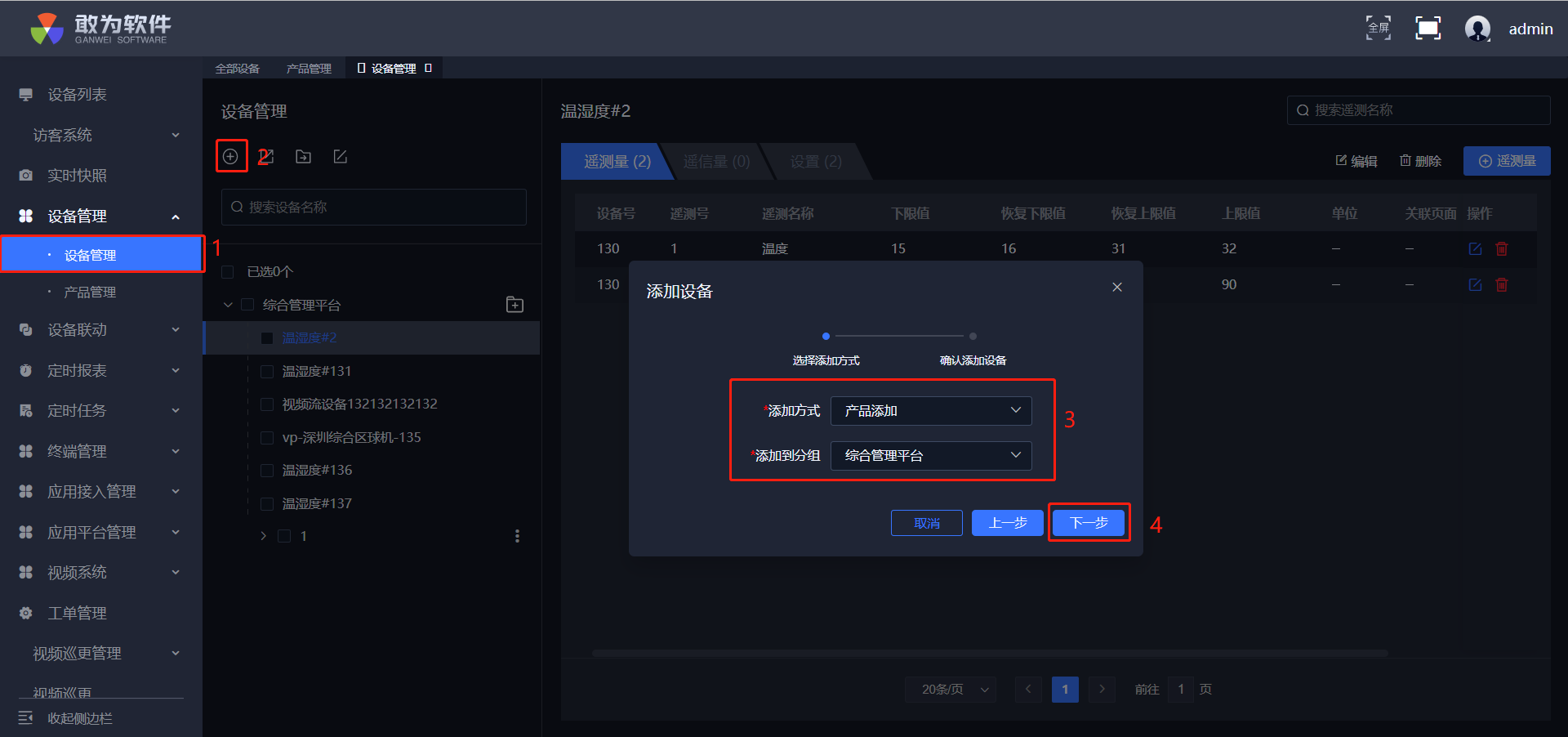Click the 收起侧边栏 collapse sidebar icon
Screen dimensions: 1568x737
point(26,718)
